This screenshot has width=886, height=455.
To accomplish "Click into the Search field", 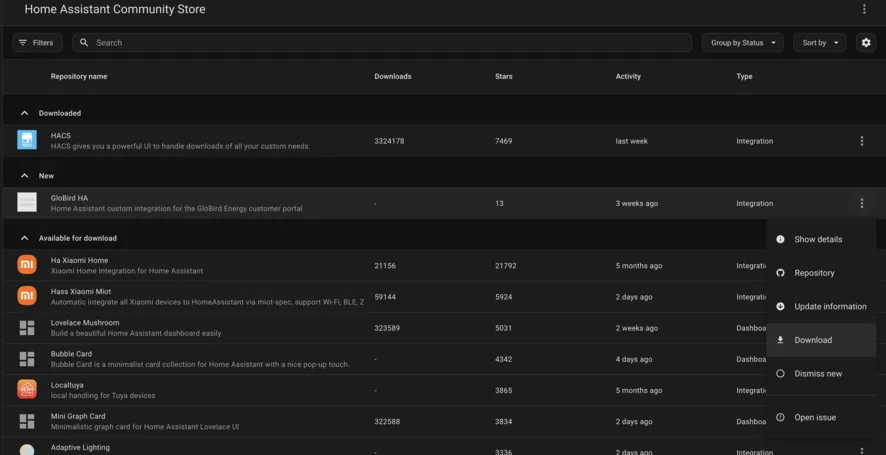I will [382, 42].
